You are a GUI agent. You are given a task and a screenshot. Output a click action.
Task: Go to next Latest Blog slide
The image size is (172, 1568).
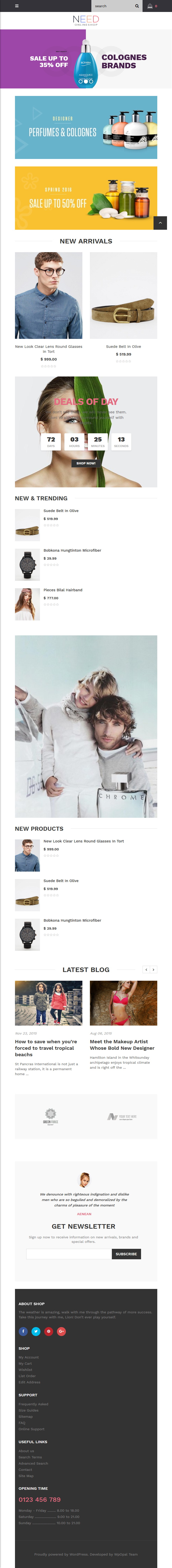(154, 970)
